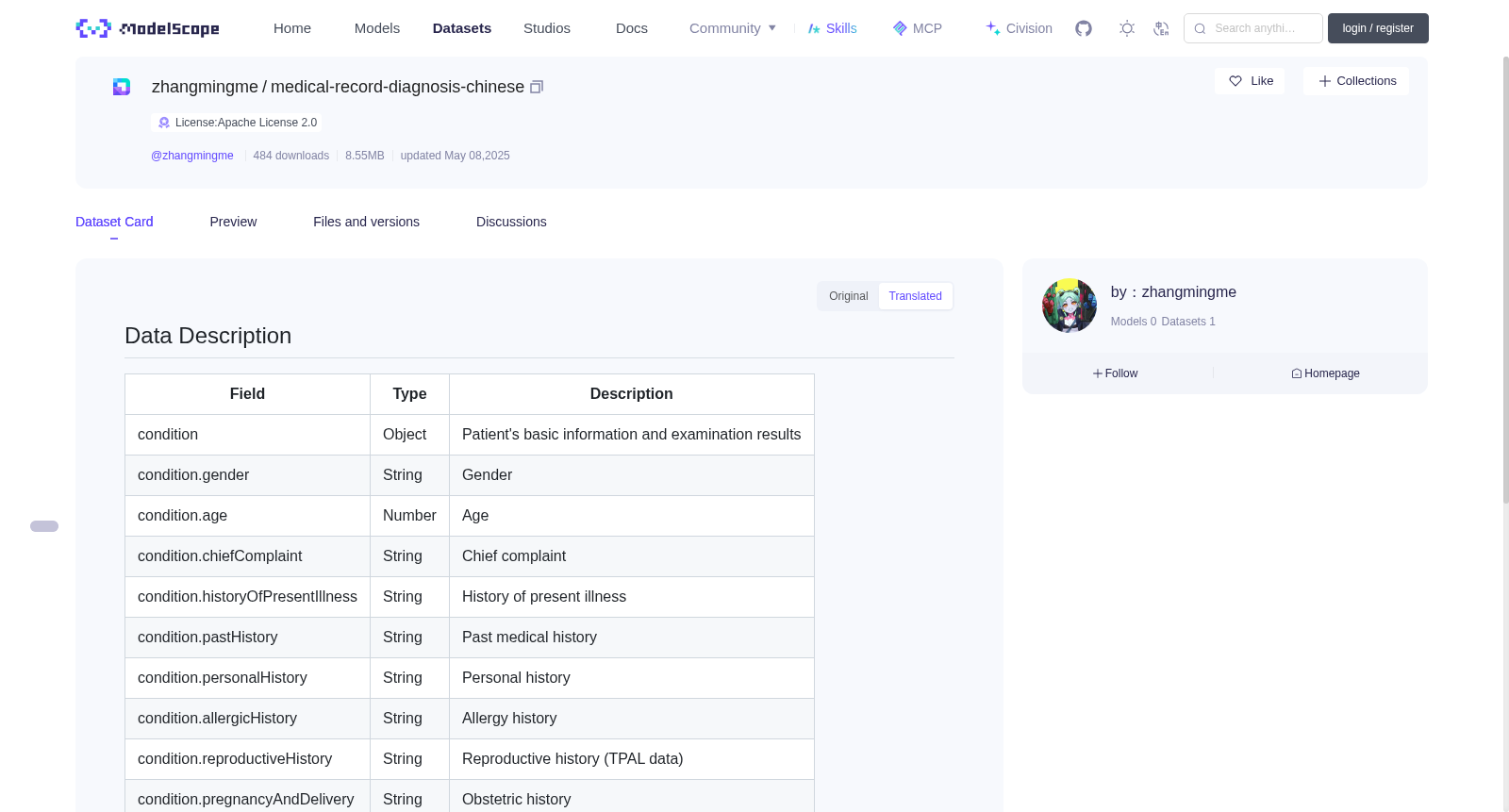Copy dataset name using the copy icon
This screenshot has height=812, width=1509.
537,87
